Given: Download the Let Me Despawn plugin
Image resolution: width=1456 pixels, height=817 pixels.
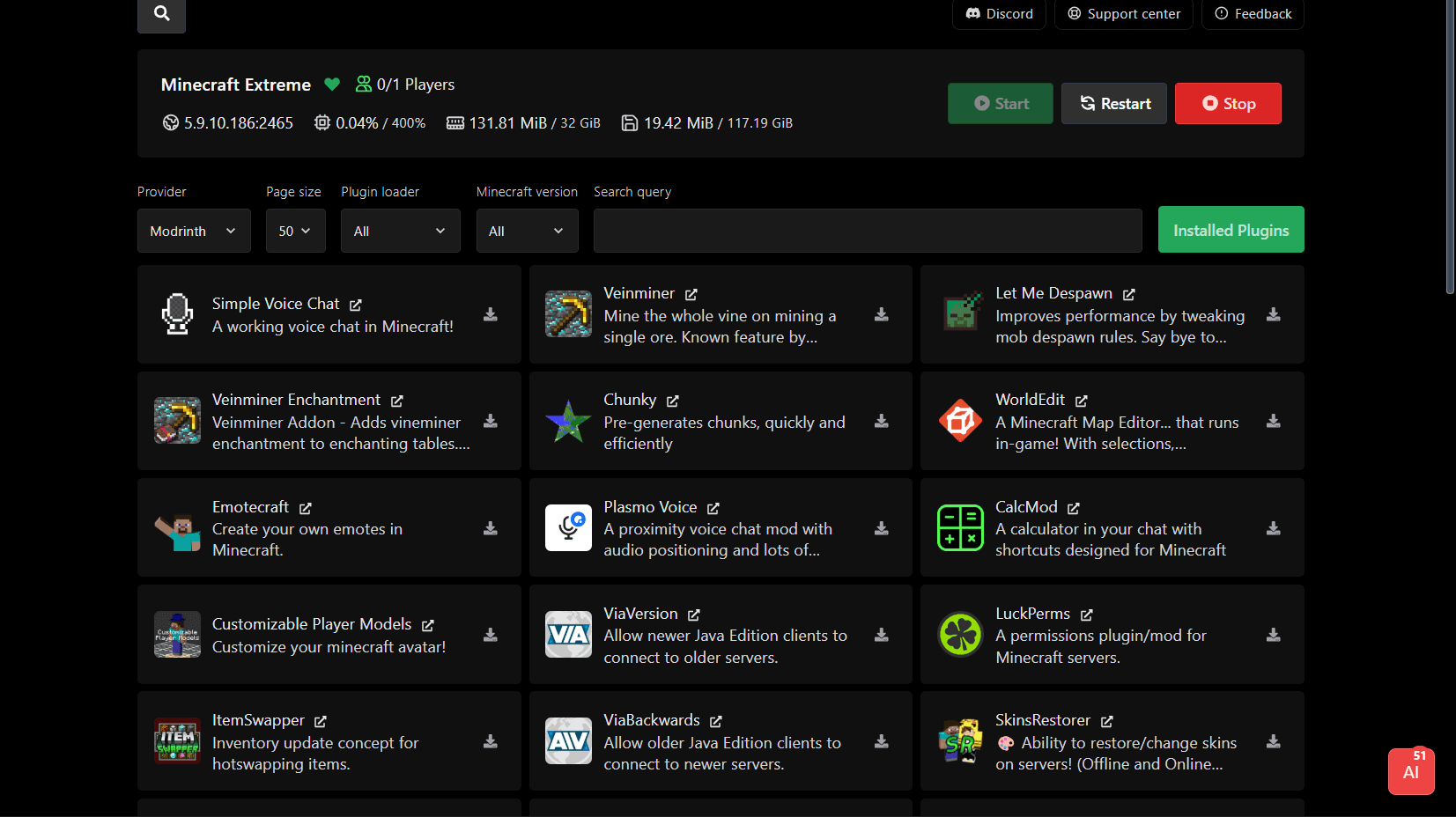Looking at the screenshot, I should 1273,314.
